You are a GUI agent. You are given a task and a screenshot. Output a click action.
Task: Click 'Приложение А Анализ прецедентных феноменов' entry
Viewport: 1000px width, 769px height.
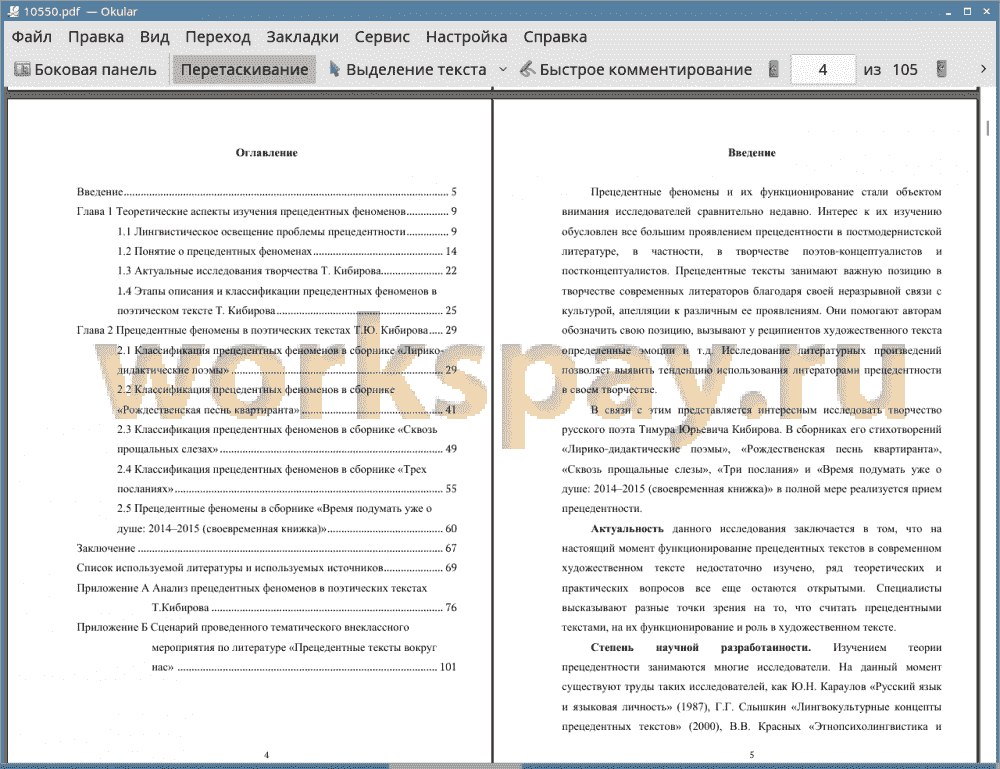point(267,597)
